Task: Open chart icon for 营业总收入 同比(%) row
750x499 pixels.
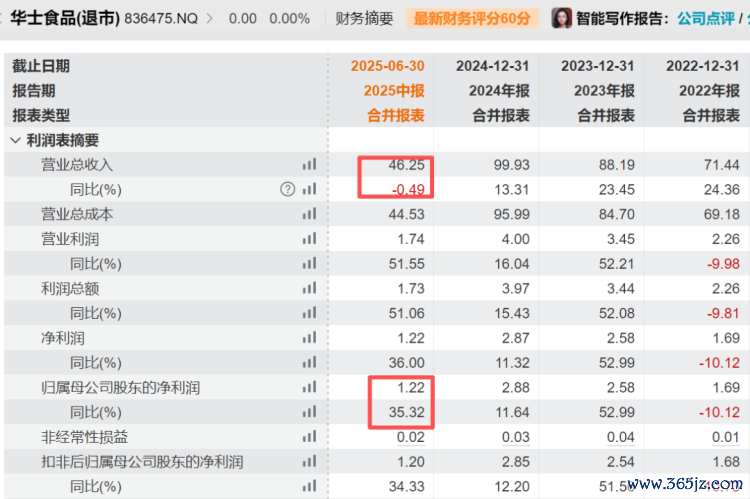Action: pos(309,189)
